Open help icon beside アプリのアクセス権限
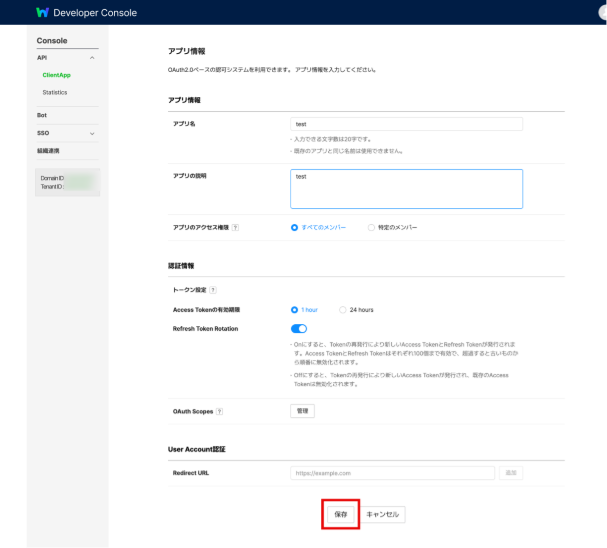This screenshot has height=548, width=607. coord(235,228)
